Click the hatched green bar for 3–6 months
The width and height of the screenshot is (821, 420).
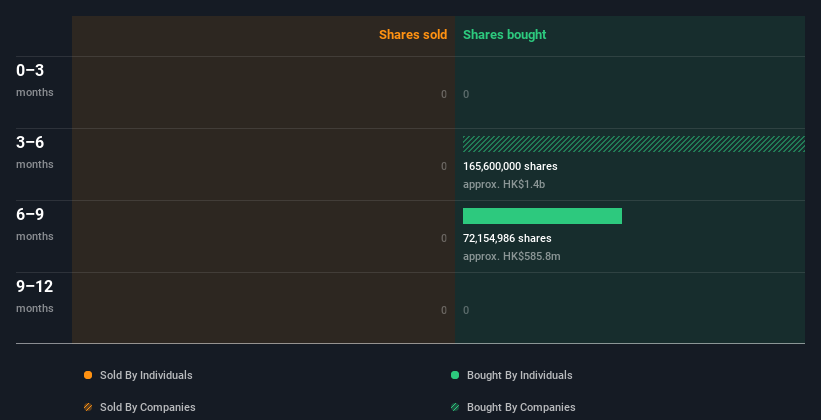634,144
